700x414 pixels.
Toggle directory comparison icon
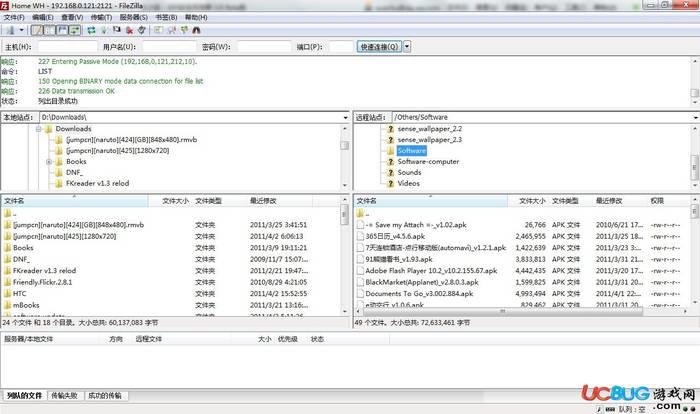click(171, 30)
